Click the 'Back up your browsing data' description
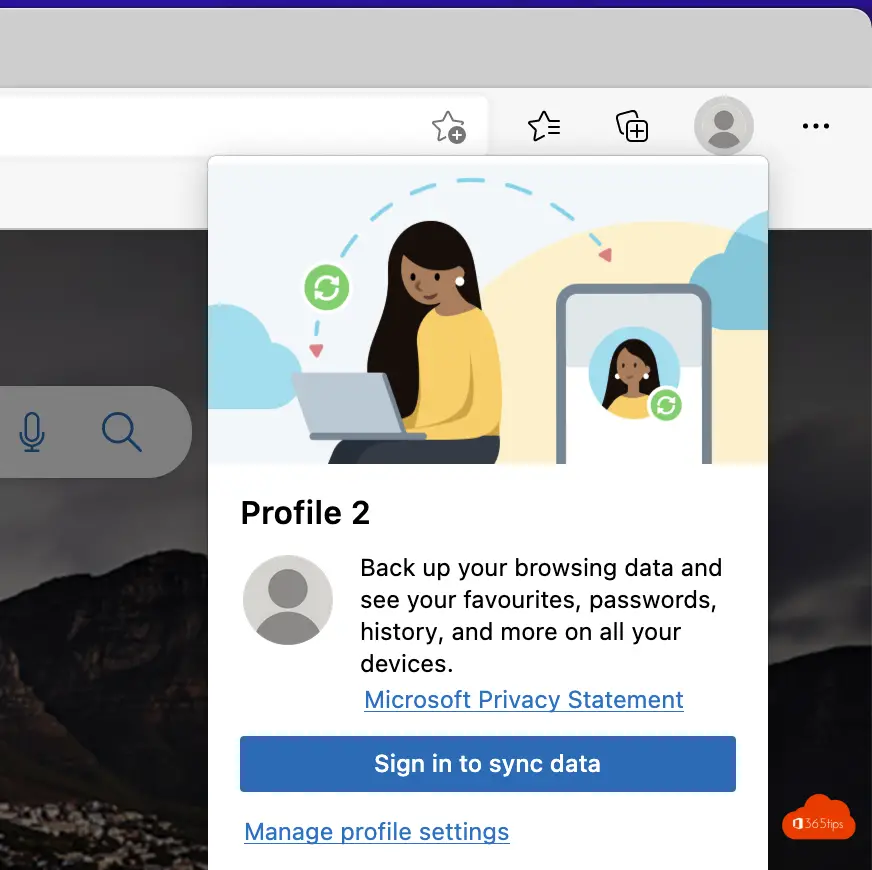The image size is (872, 870). coord(541,616)
